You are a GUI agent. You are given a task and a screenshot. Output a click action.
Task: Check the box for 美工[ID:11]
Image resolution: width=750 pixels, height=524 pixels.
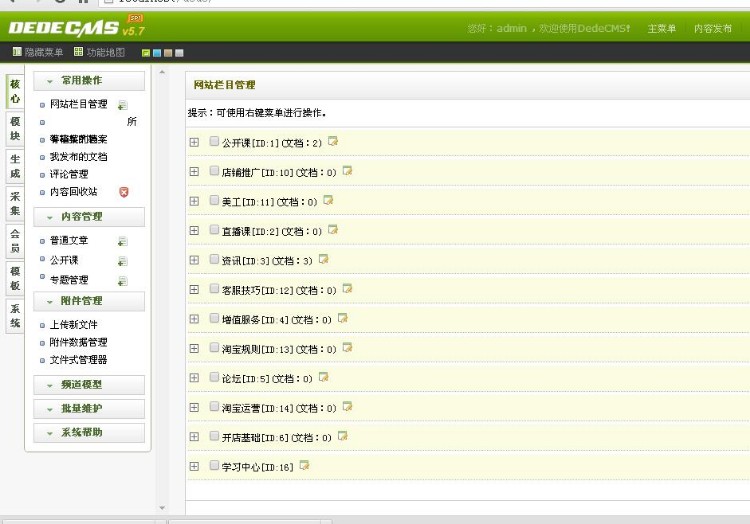[x=214, y=200]
